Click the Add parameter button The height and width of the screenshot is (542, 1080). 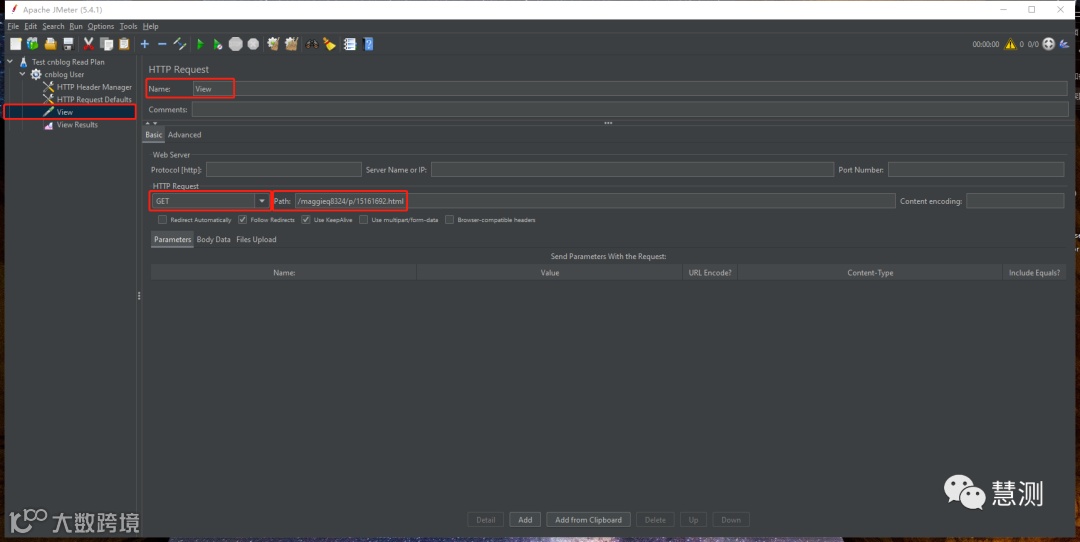coord(525,520)
